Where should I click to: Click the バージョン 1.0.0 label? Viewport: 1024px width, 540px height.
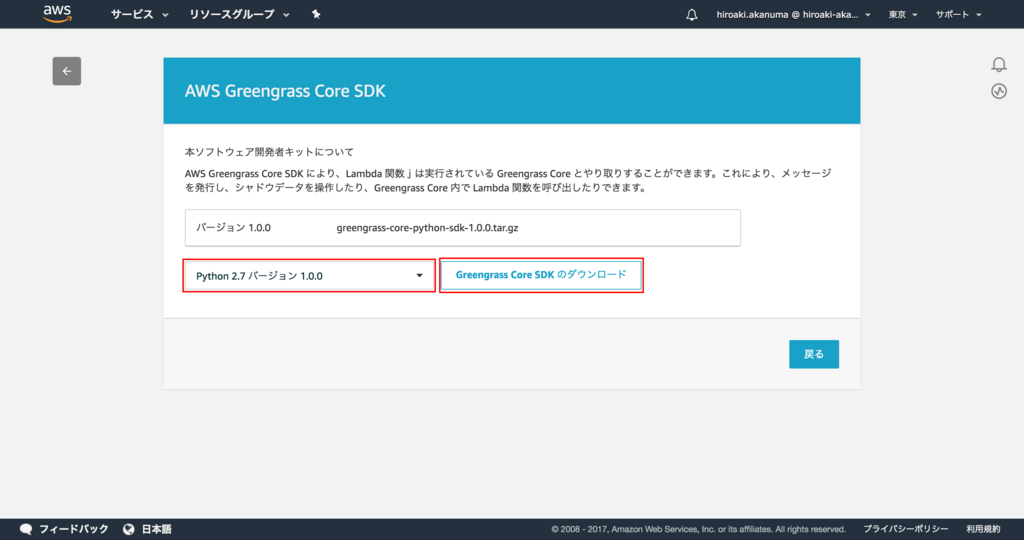(233, 228)
